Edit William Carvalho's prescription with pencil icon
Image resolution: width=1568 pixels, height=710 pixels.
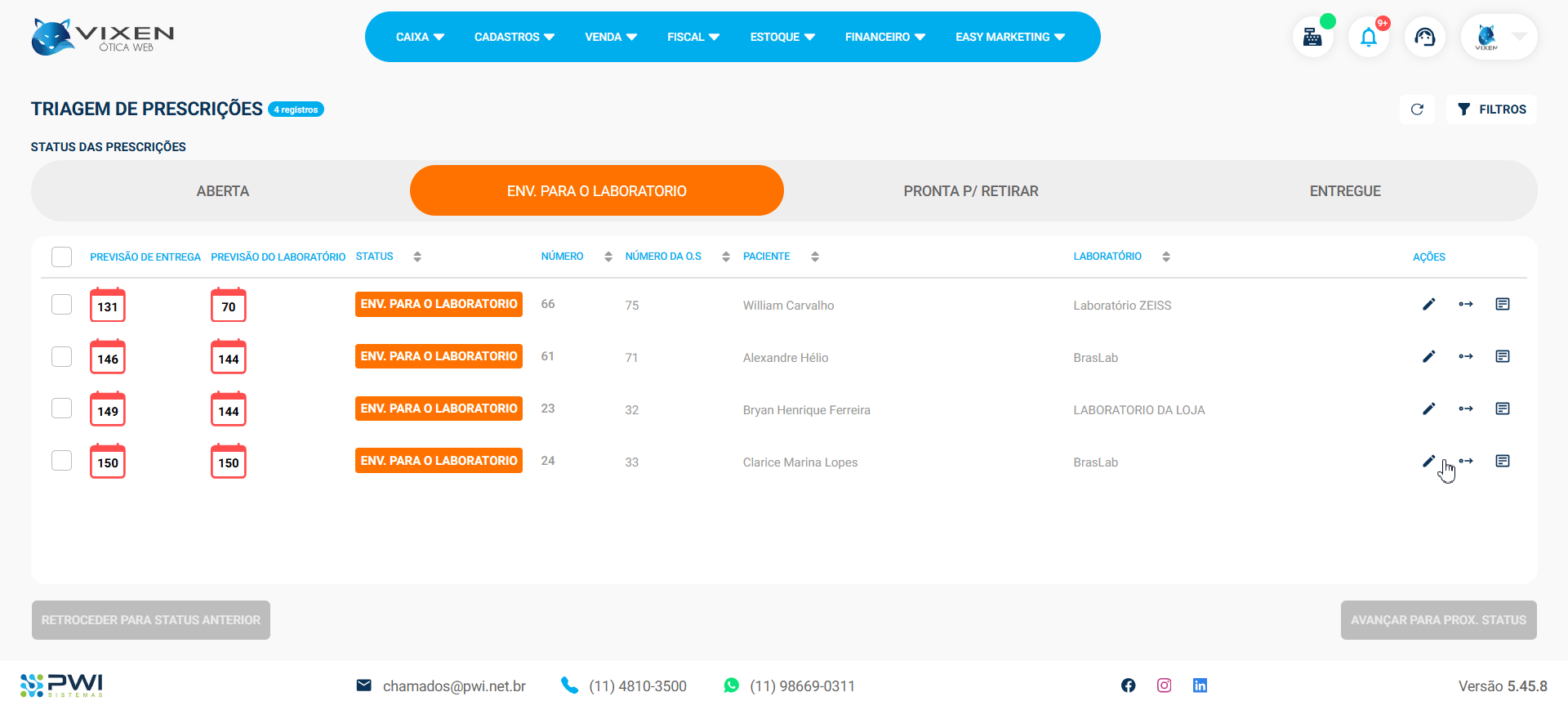(x=1428, y=305)
